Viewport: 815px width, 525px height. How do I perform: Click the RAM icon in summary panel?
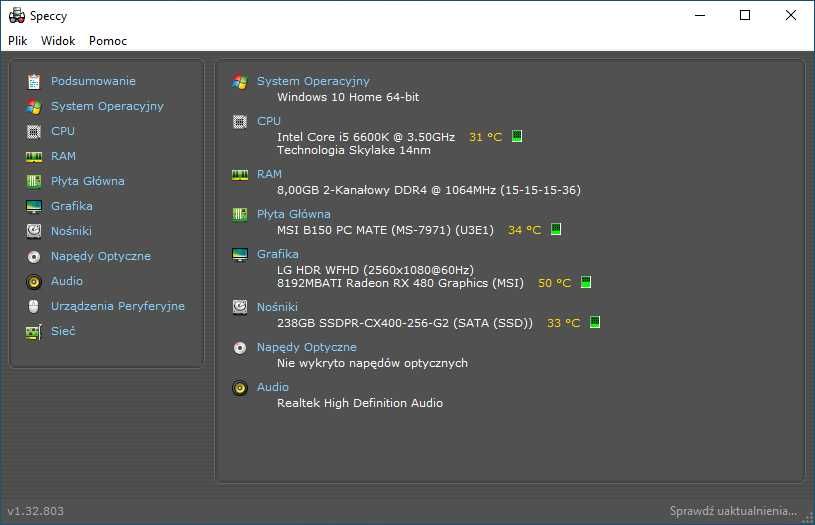point(240,175)
